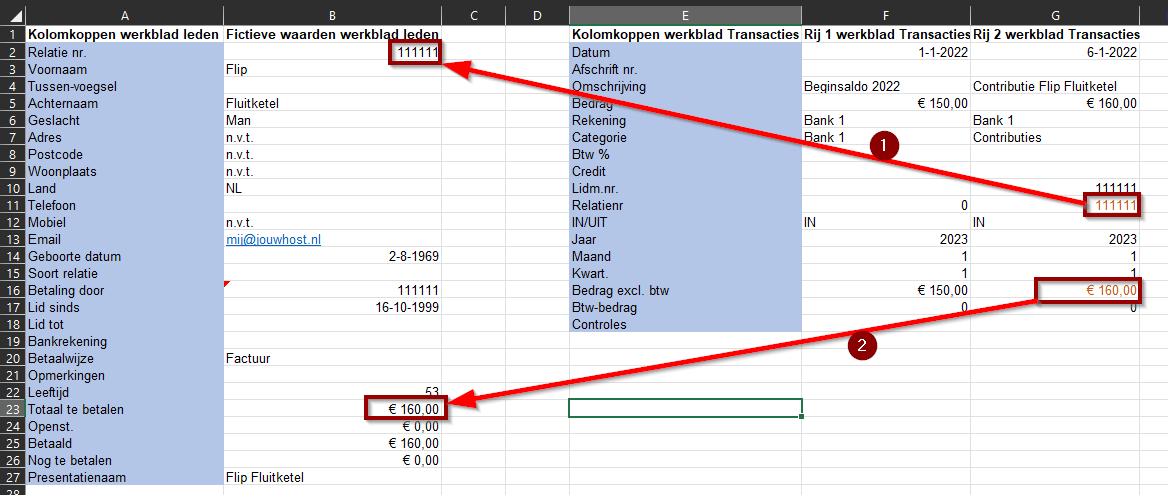1168x495 pixels.
Task: Select the Betaald amount '€ 160,00'
Action: [x=332, y=443]
